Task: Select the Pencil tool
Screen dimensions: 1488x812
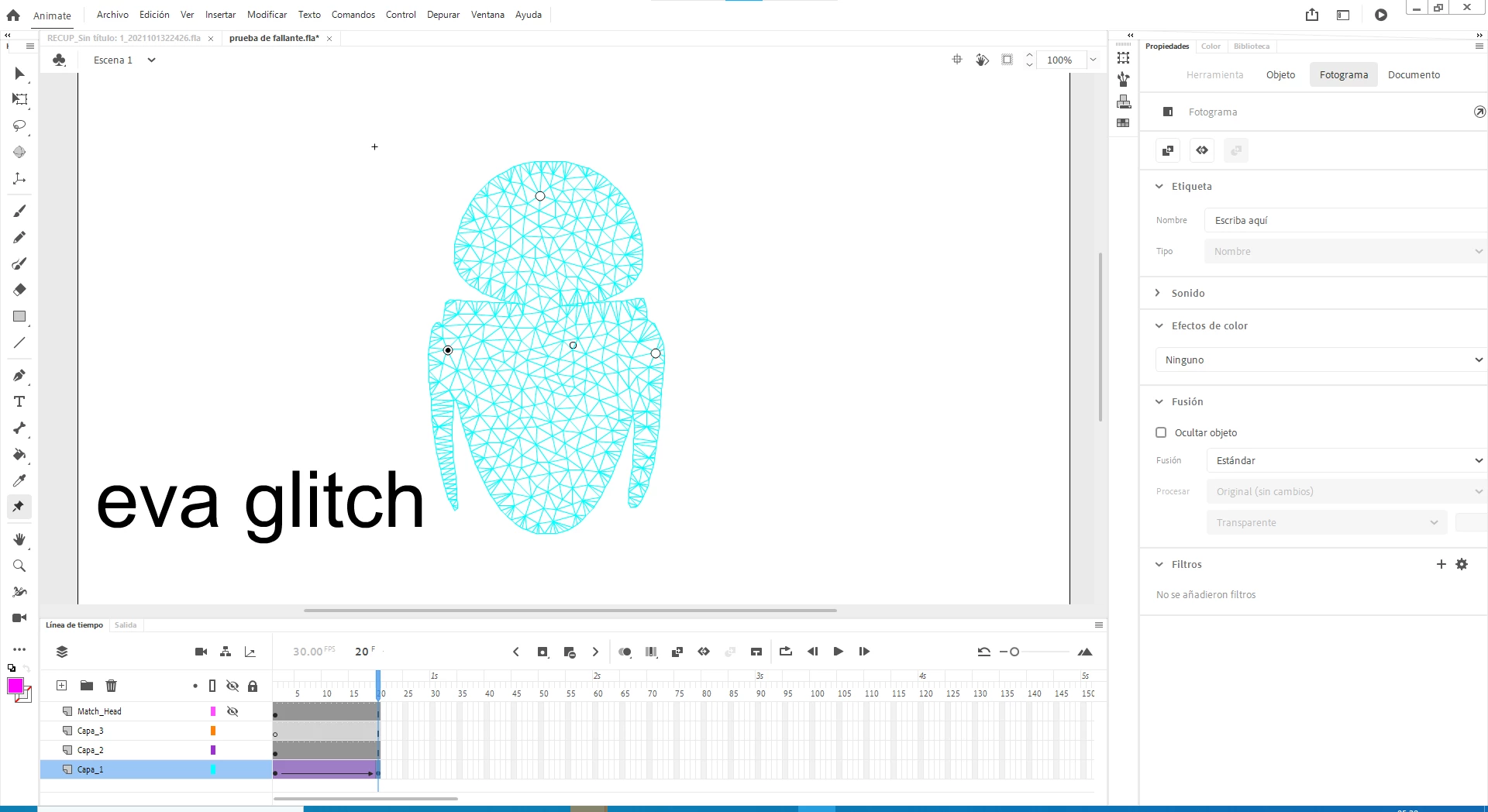Action: coord(19,237)
